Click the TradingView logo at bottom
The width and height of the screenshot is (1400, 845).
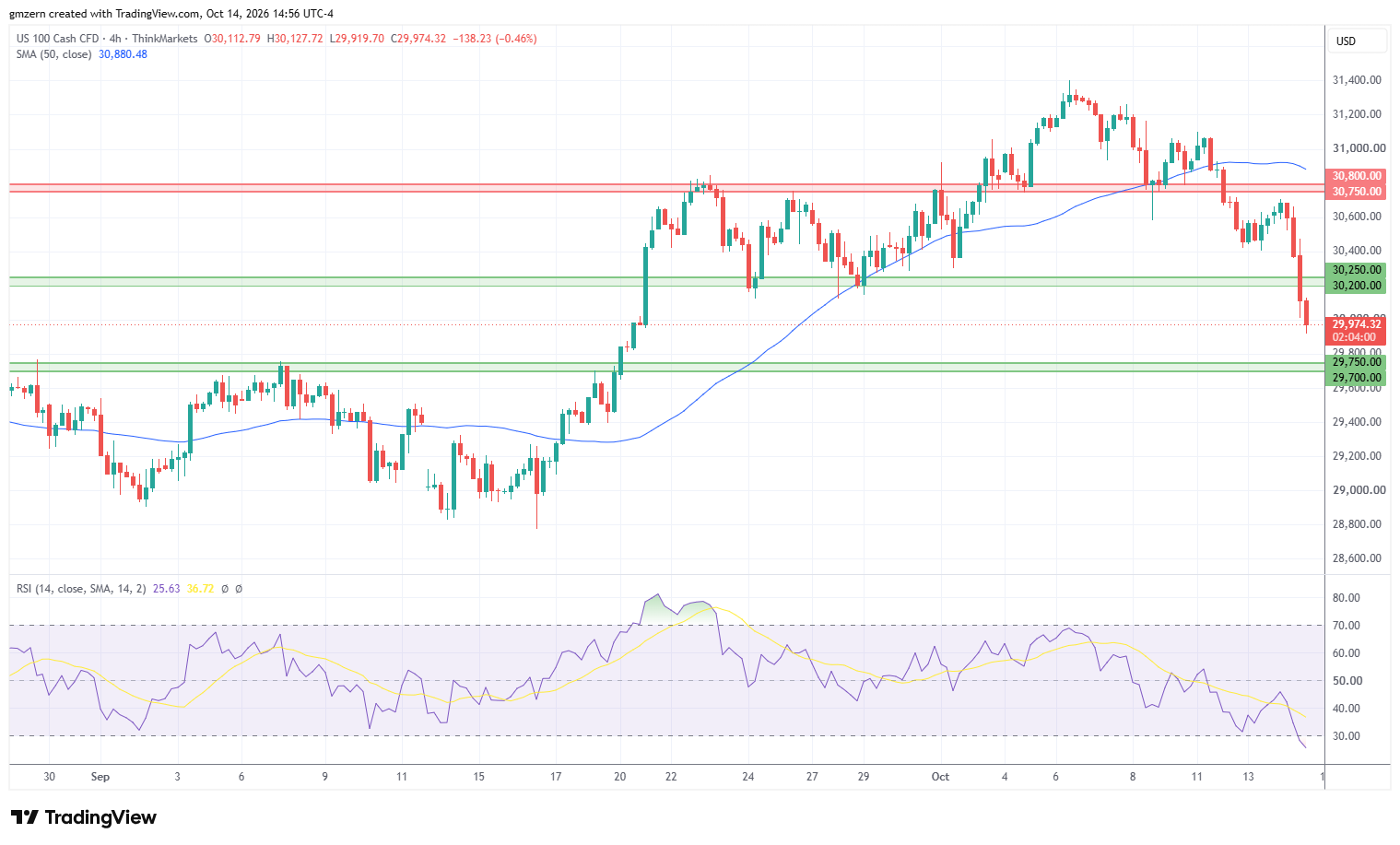[x=84, y=817]
